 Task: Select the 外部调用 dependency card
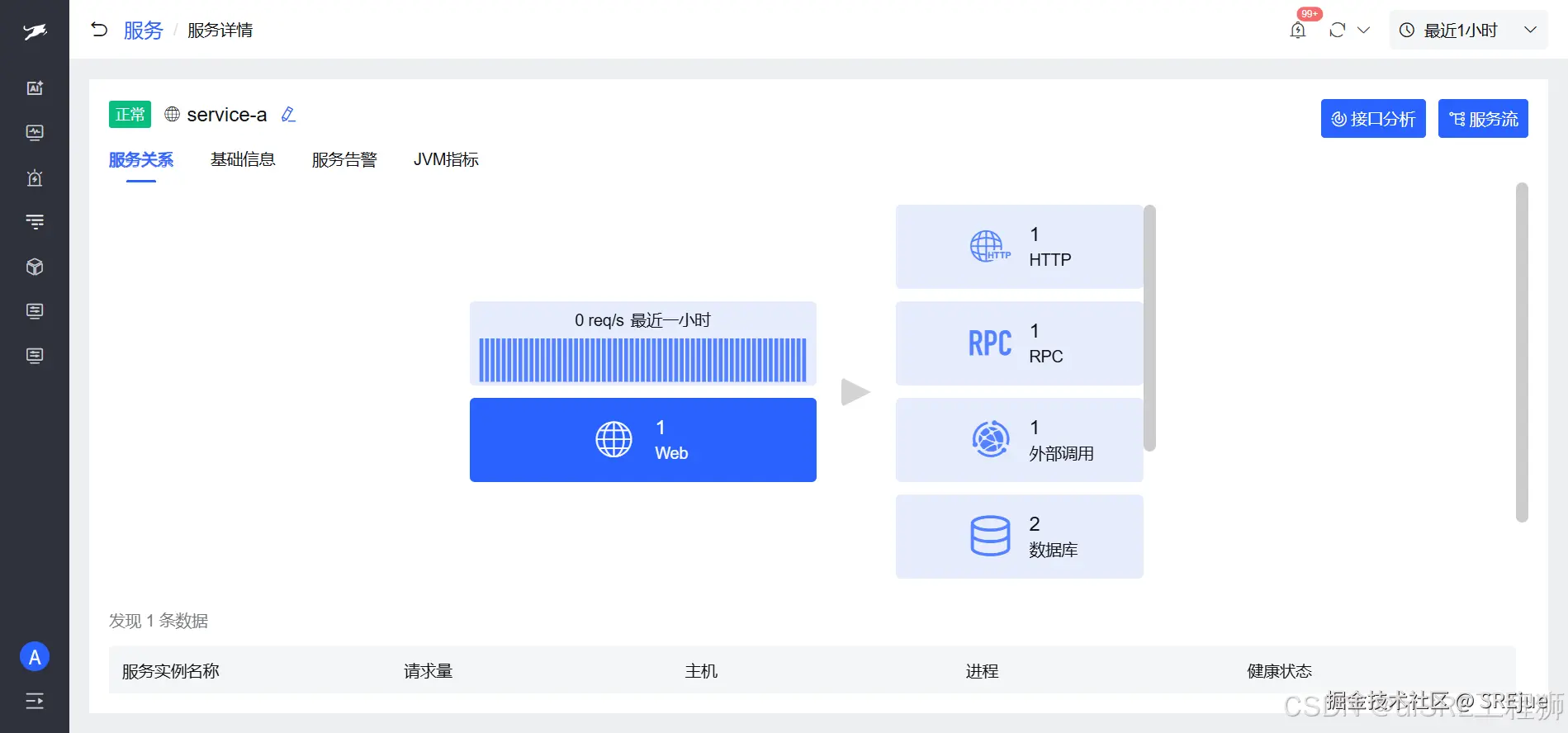point(1019,440)
